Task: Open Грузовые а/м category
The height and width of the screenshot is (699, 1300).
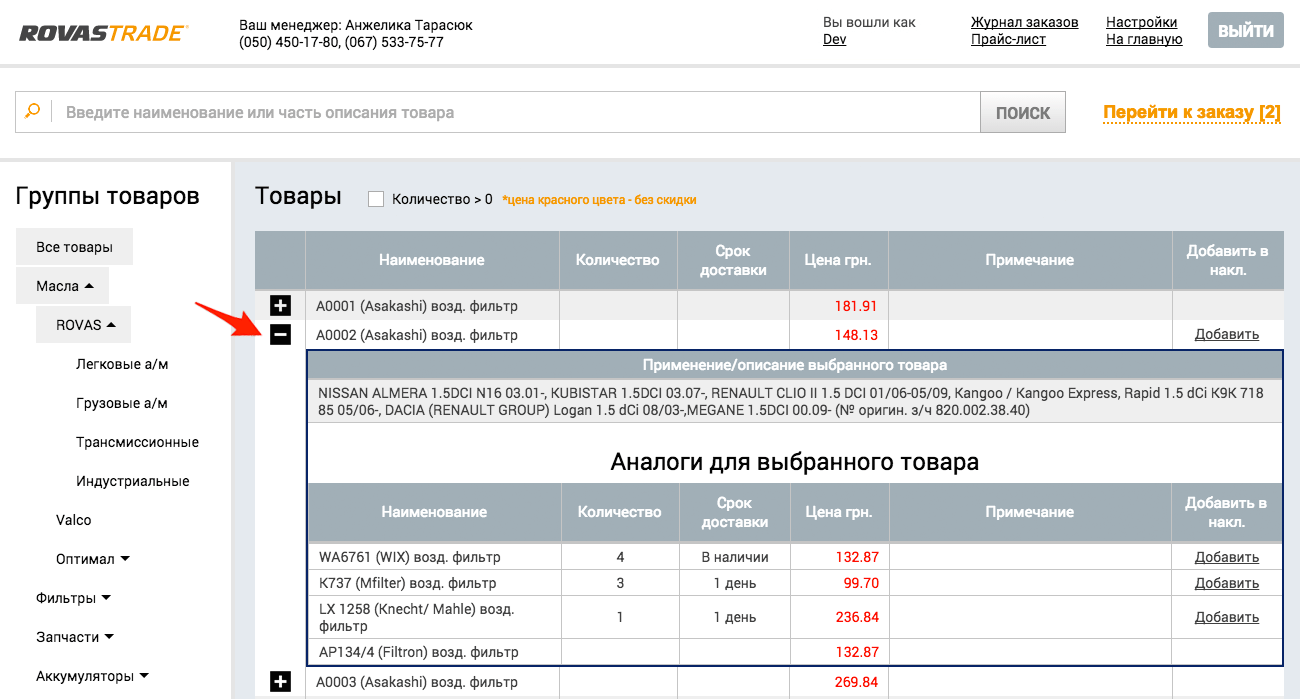Action: (122, 403)
